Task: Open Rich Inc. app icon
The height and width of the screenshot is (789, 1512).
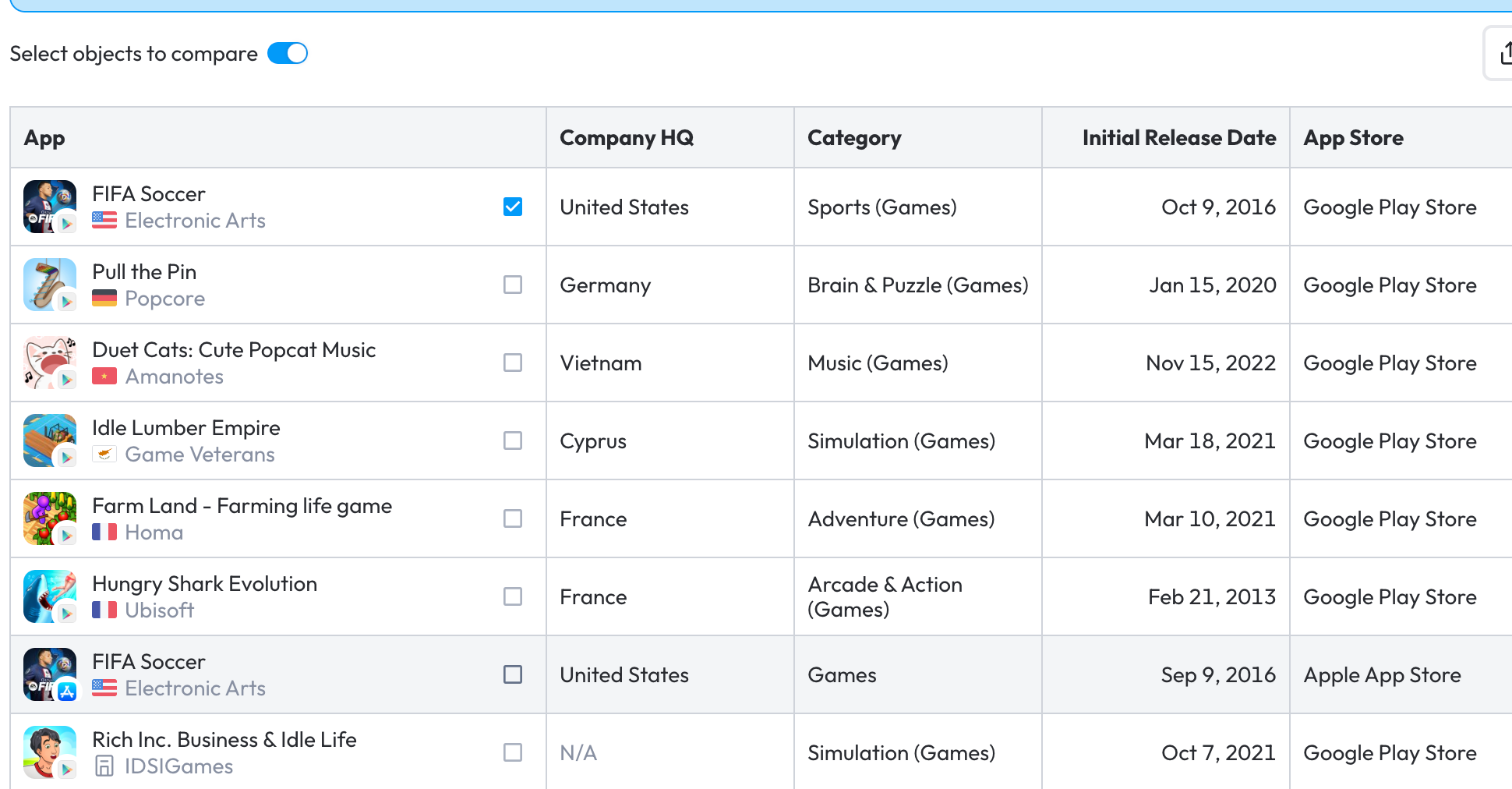Action: [x=50, y=752]
